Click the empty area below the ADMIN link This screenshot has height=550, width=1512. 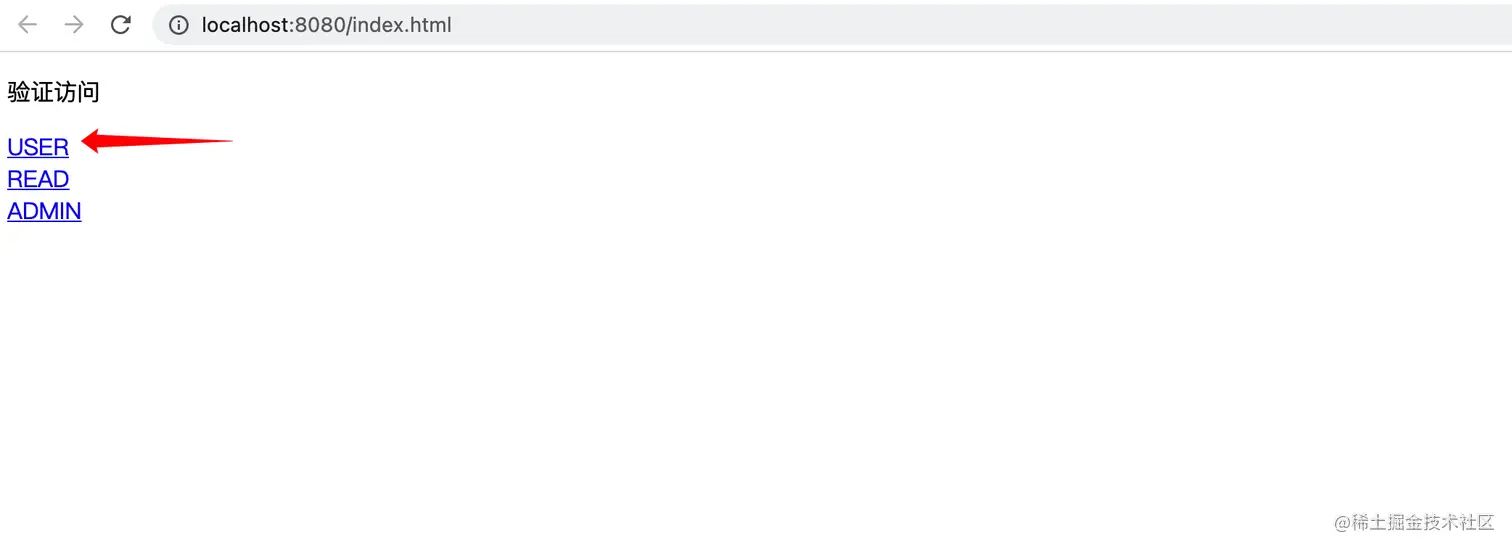44,260
